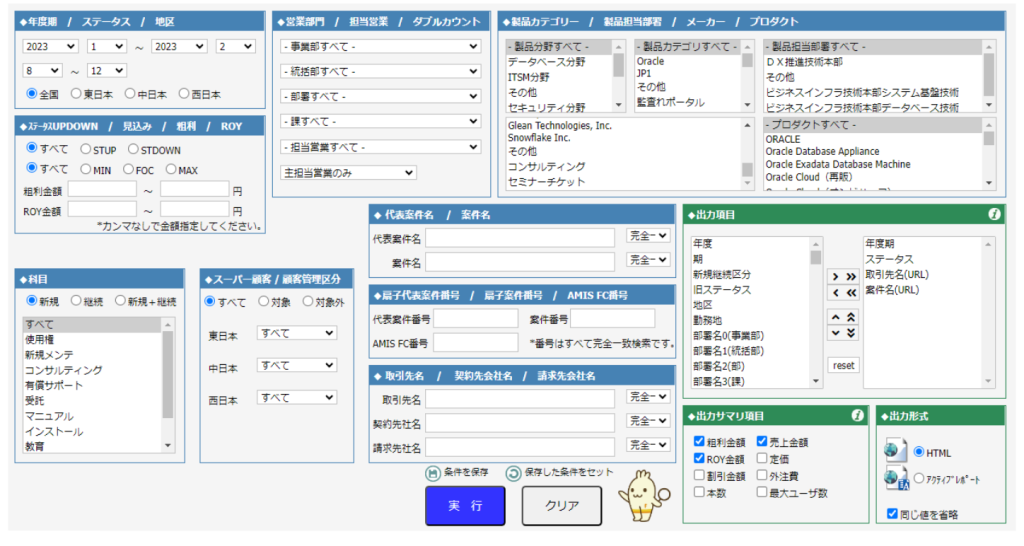Image resolution: width=1024 pixels, height=546 pixels.
Task: Click the HTML output format globe icon
Action: point(895,452)
